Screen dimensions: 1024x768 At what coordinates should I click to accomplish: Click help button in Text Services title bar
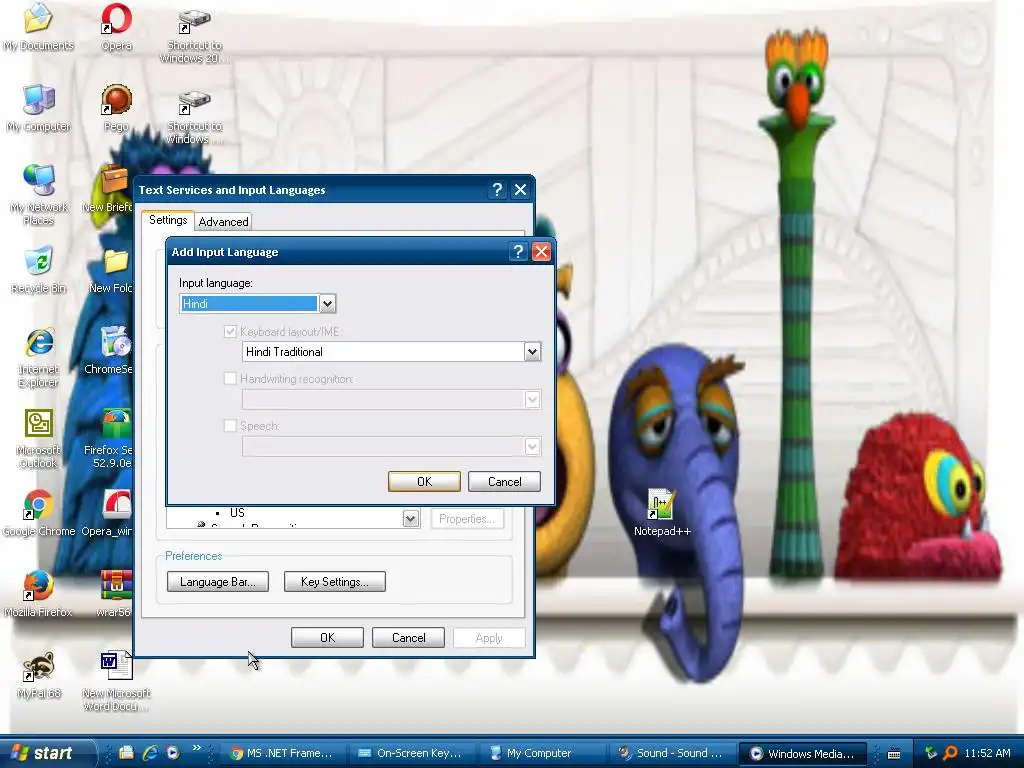[x=497, y=190]
